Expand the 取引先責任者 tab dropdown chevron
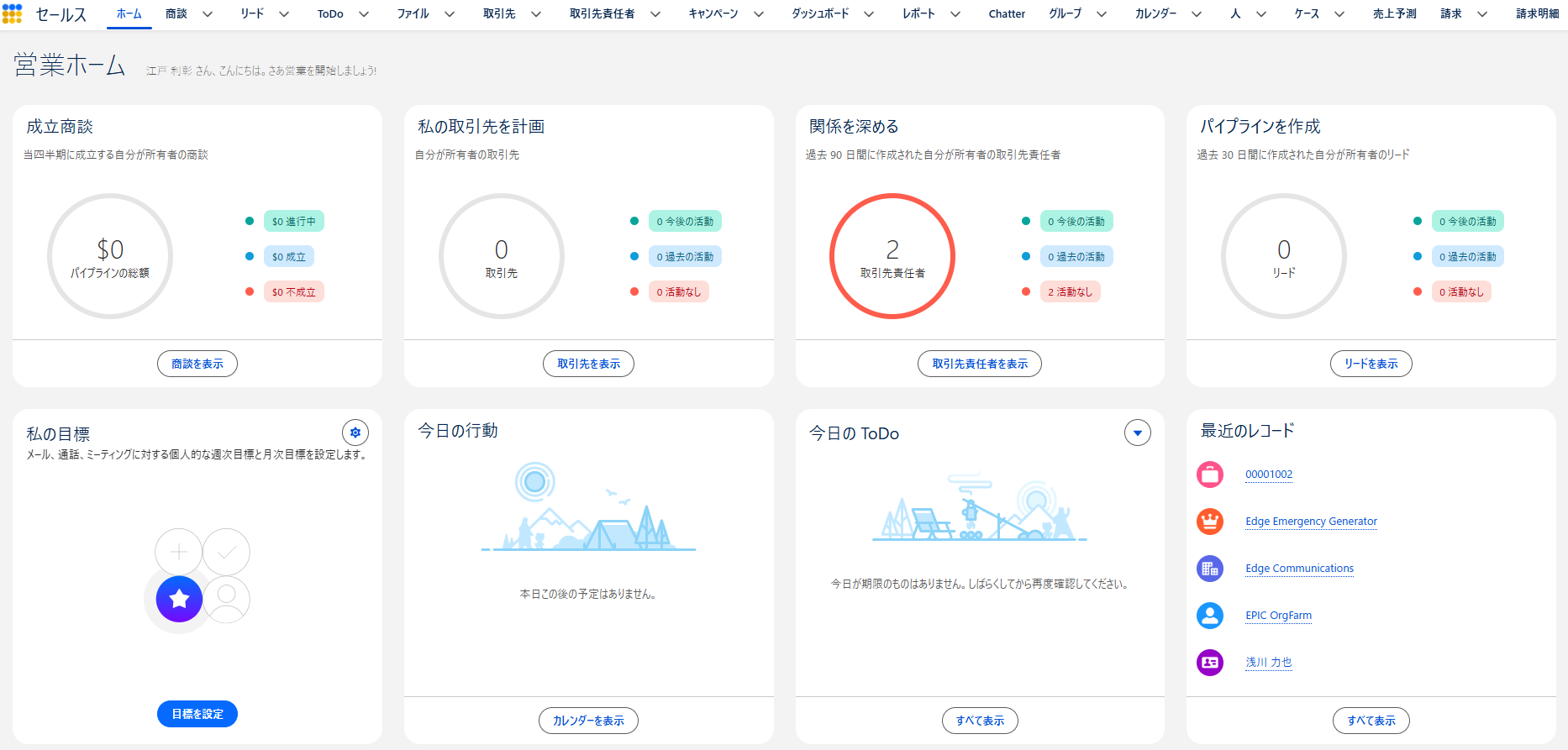This screenshot has width=1568, height=750. tap(655, 14)
